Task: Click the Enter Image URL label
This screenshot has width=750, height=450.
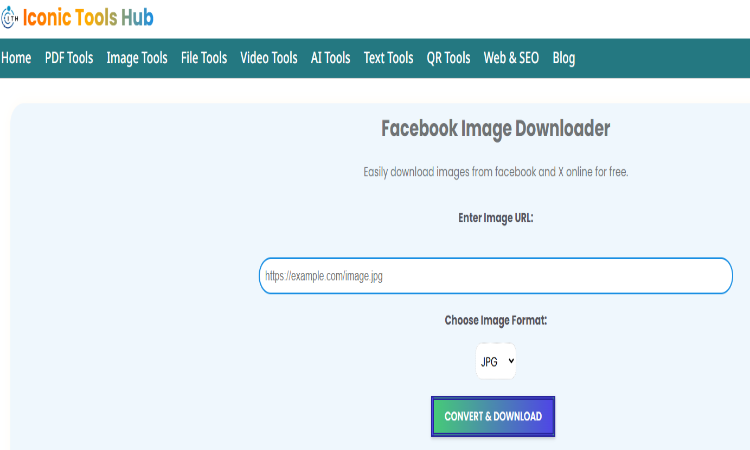Action: coord(495,217)
